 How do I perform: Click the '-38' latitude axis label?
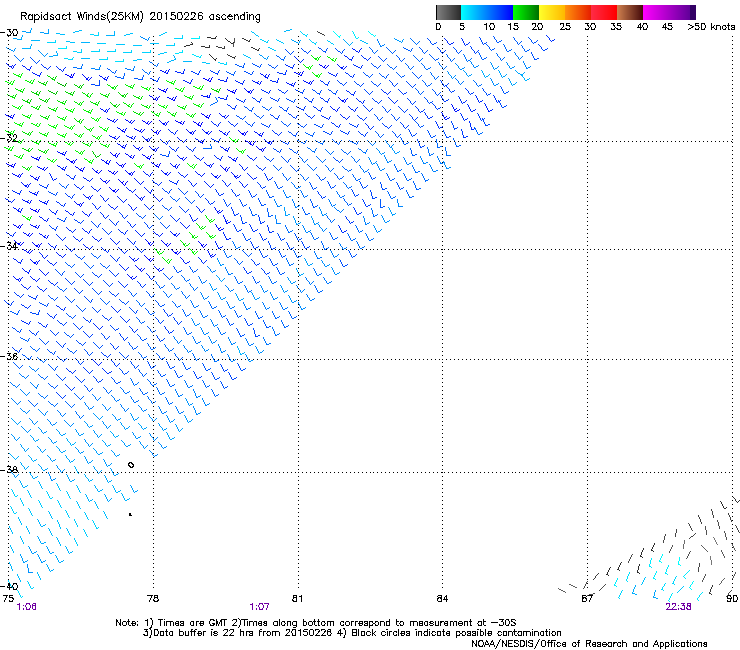point(9,469)
